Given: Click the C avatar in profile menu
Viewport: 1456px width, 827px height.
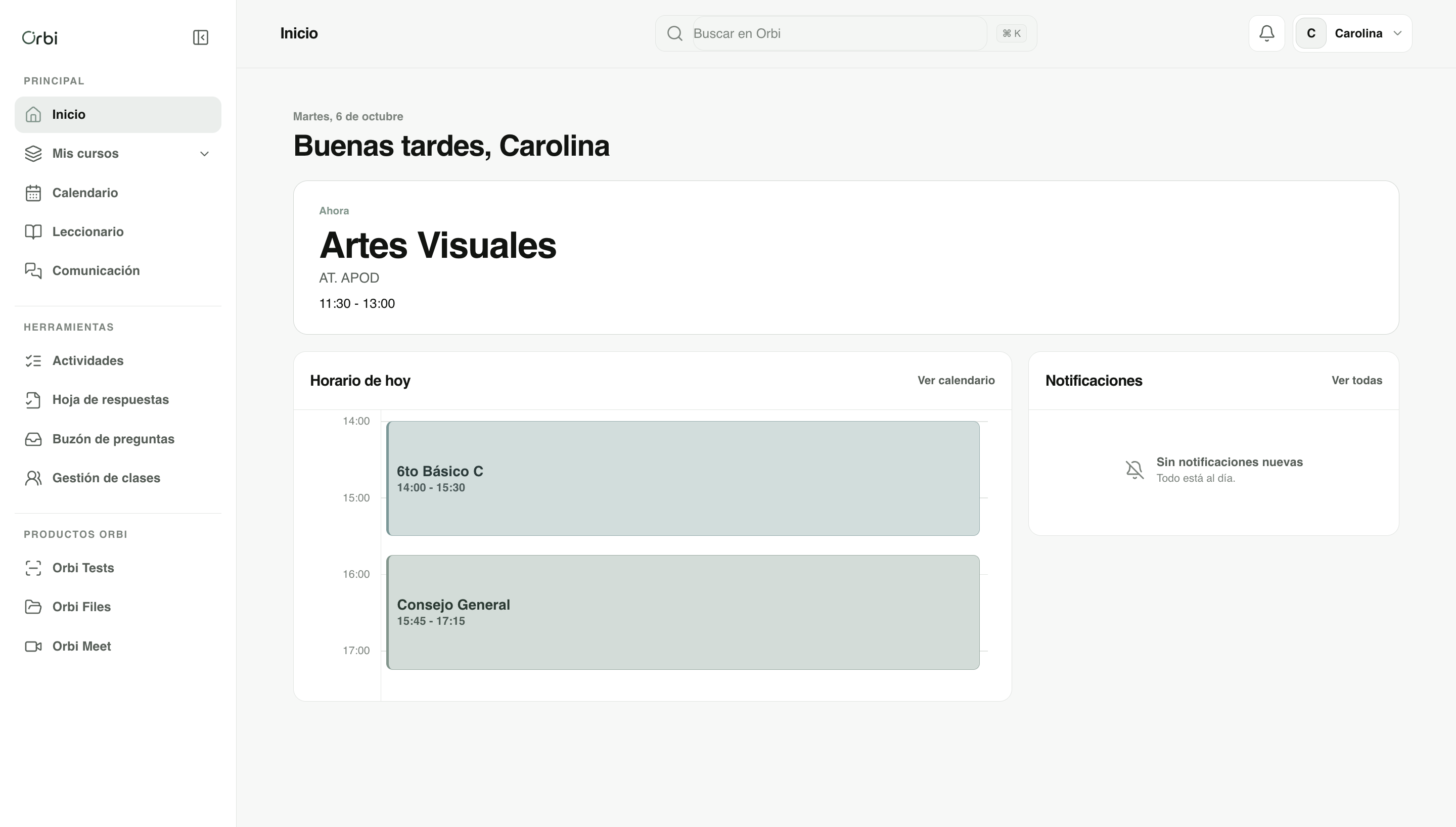Looking at the screenshot, I should point(1310,33).
